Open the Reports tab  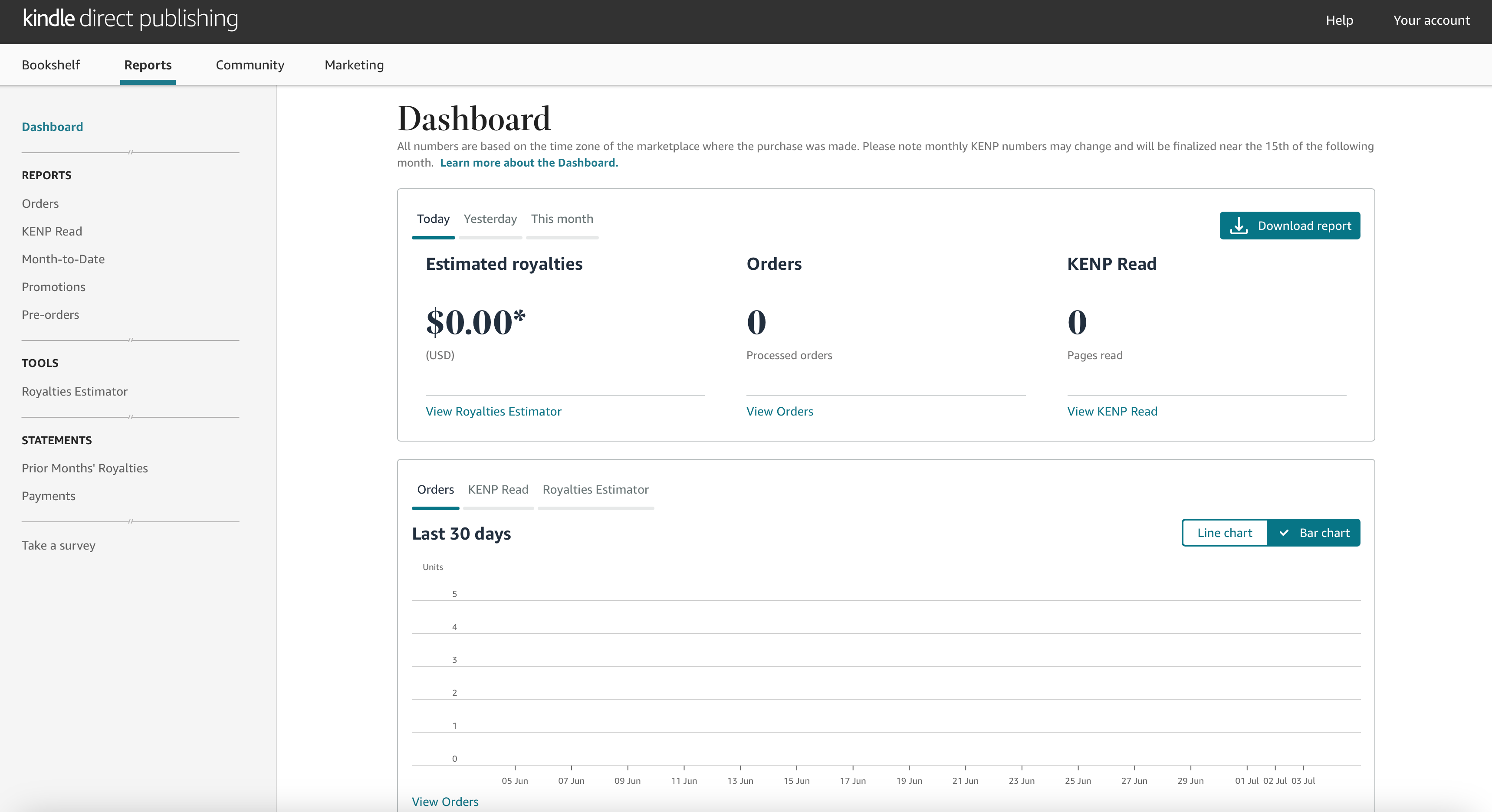(148, 65)
